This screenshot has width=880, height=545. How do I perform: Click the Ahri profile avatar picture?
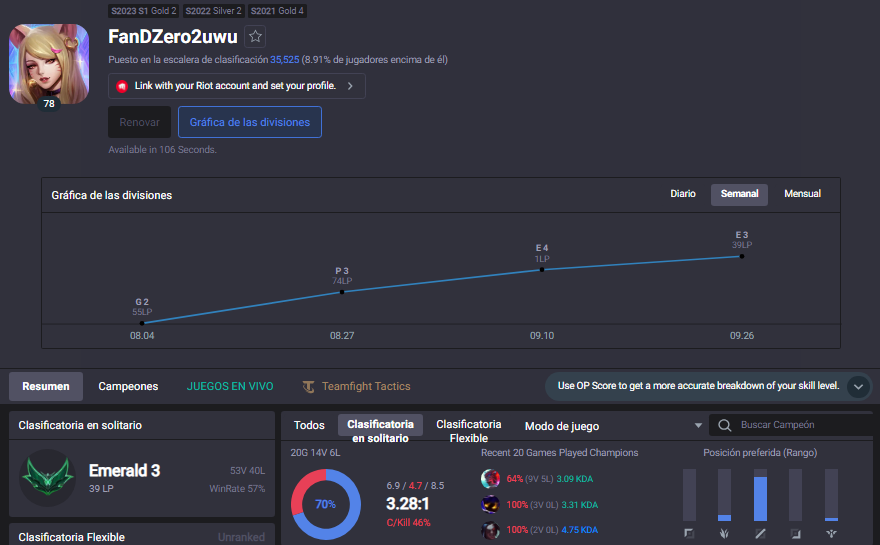(x=49, y=64)
